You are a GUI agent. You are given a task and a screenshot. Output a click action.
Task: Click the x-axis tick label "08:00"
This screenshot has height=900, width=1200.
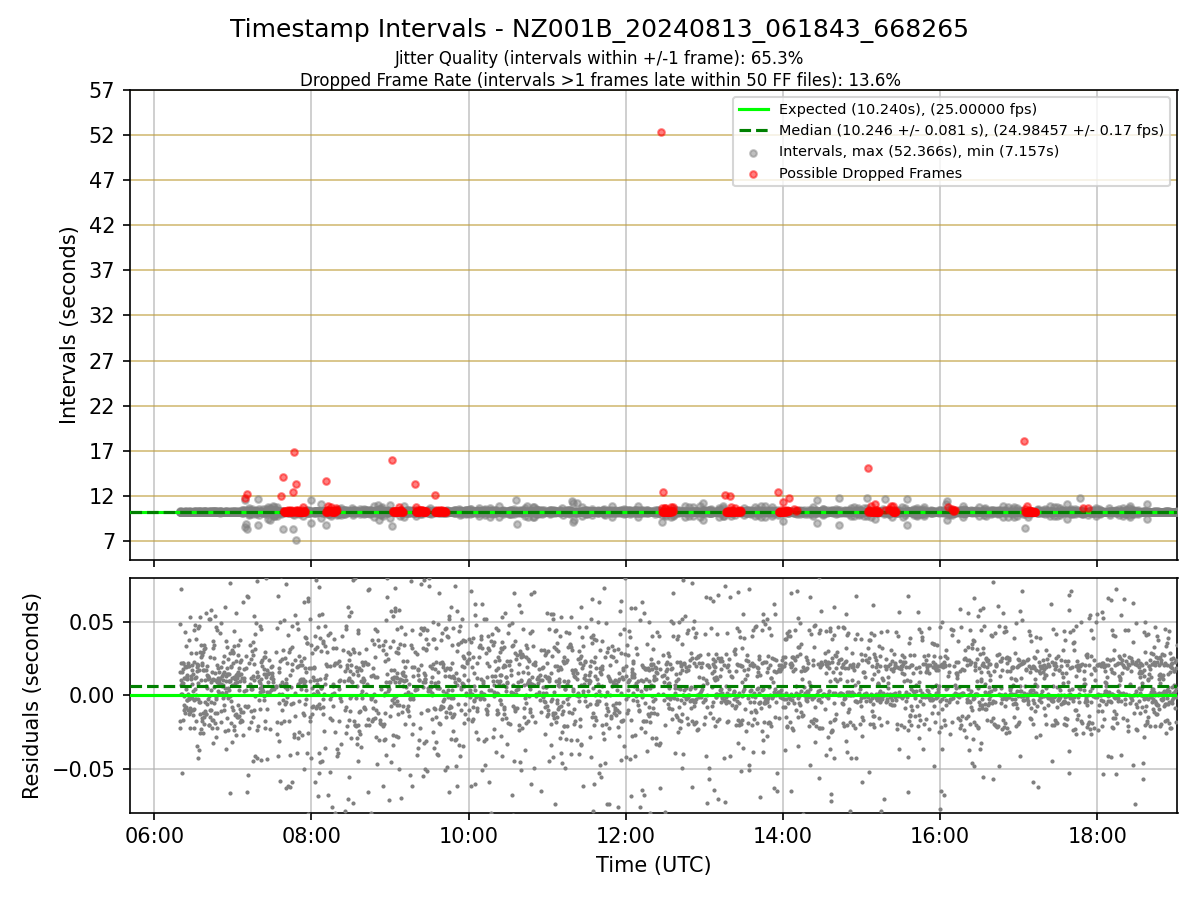311,834
